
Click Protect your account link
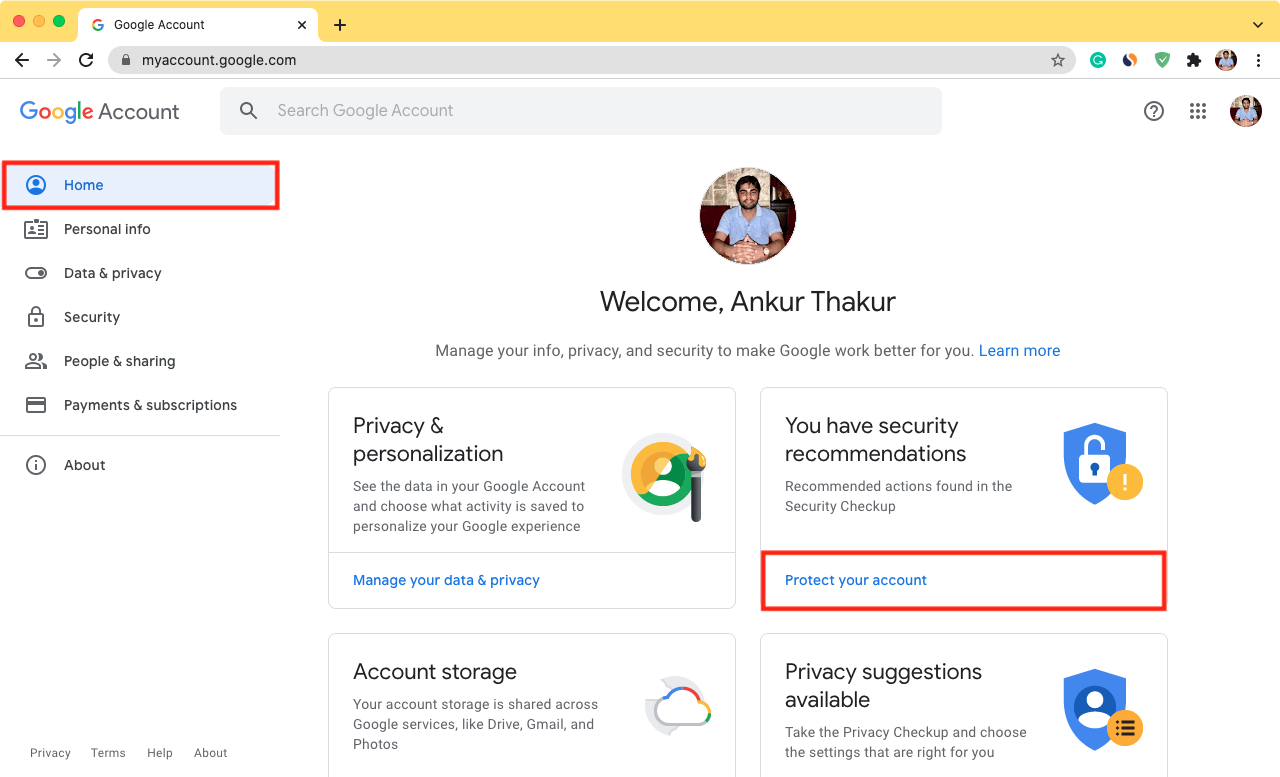coord(856,580)
